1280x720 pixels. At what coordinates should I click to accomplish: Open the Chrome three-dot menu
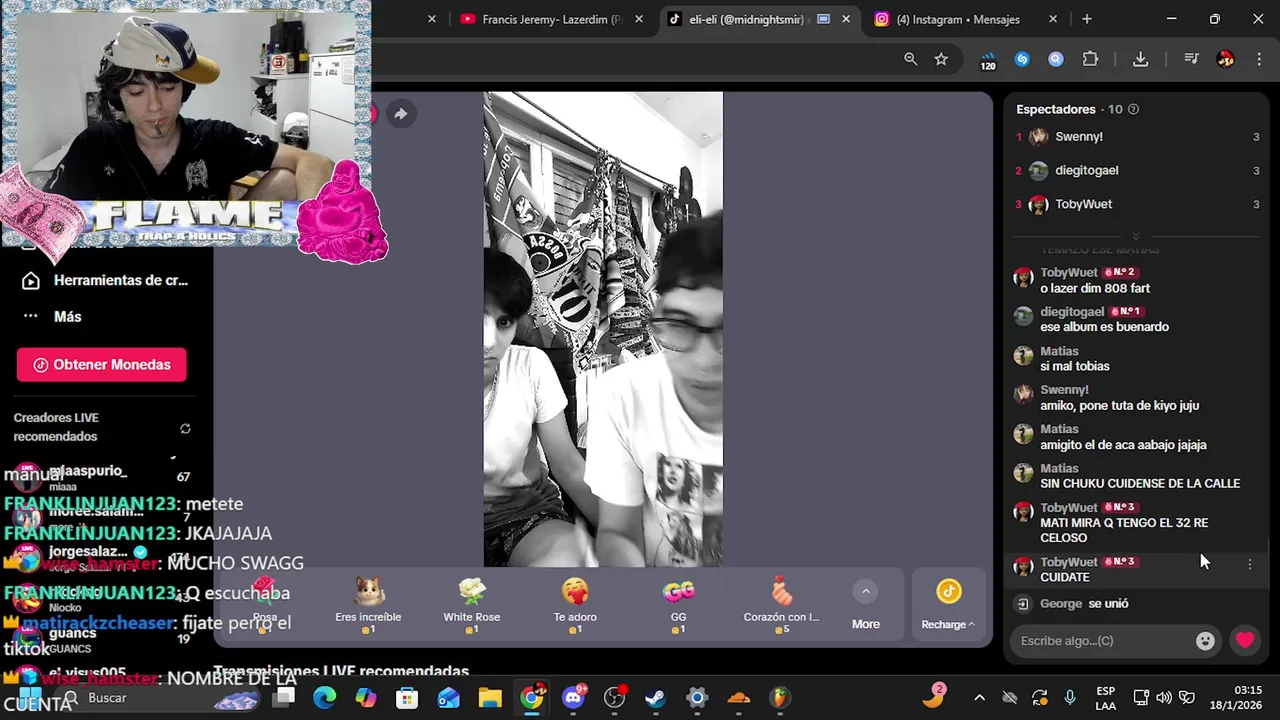pos(1258,59)
